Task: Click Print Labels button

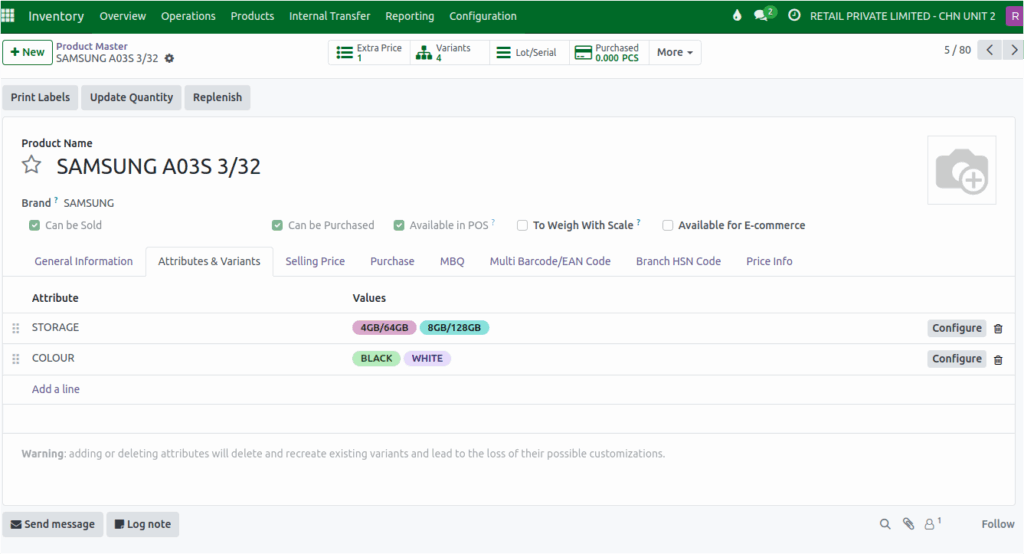Action: [x=40, y=97]
